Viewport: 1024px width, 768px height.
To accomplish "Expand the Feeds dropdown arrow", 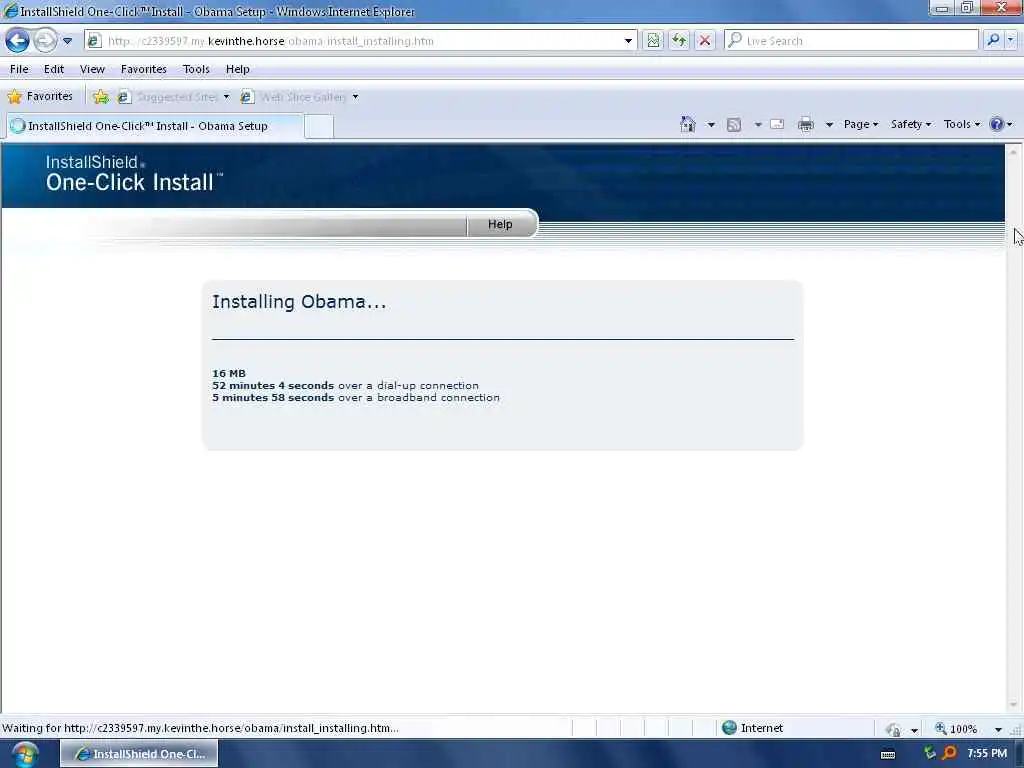I will tap(758, 125).
